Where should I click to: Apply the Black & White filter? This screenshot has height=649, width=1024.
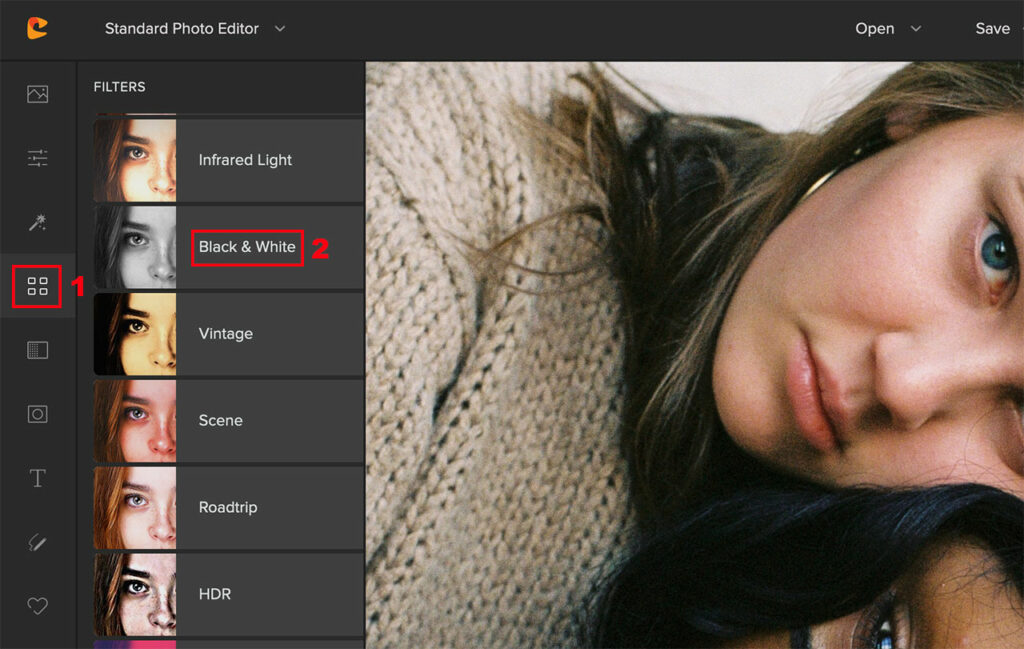tap(247, 247)
